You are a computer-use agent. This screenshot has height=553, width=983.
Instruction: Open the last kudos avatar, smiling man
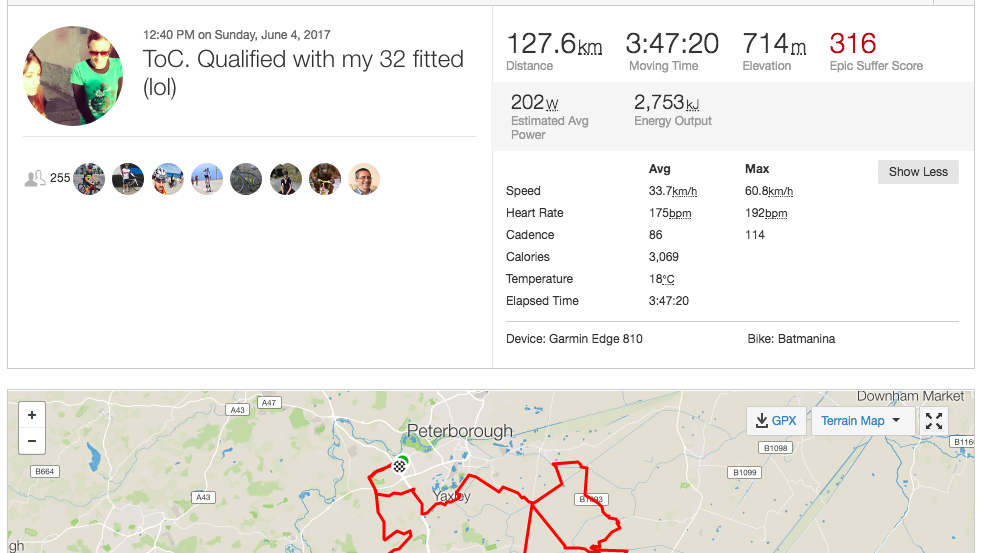(x=364, y=179)
